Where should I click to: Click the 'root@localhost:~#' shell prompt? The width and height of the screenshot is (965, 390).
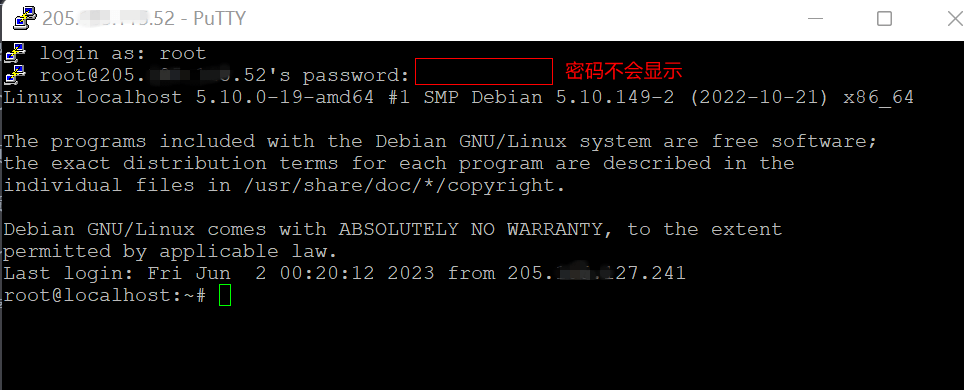(105, 295)
